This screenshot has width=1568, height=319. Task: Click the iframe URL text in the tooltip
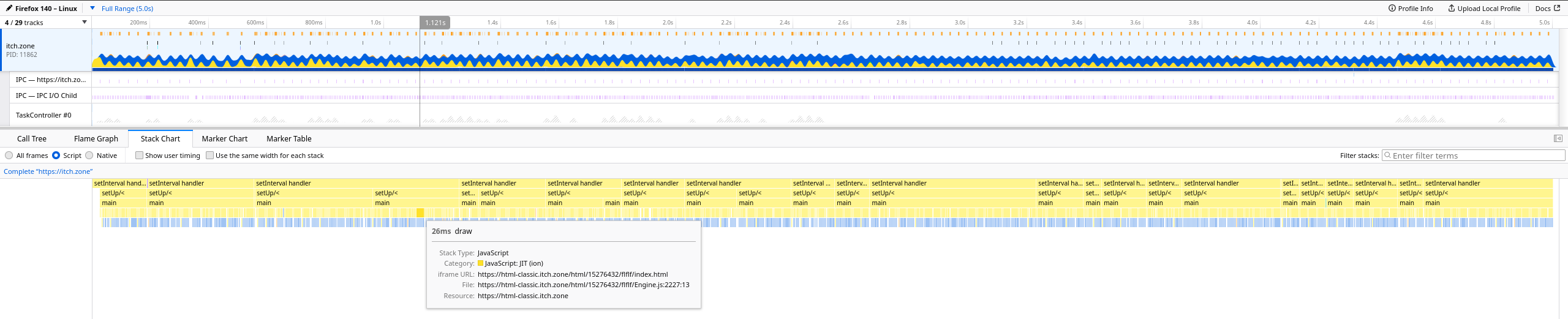pos(573,274)
